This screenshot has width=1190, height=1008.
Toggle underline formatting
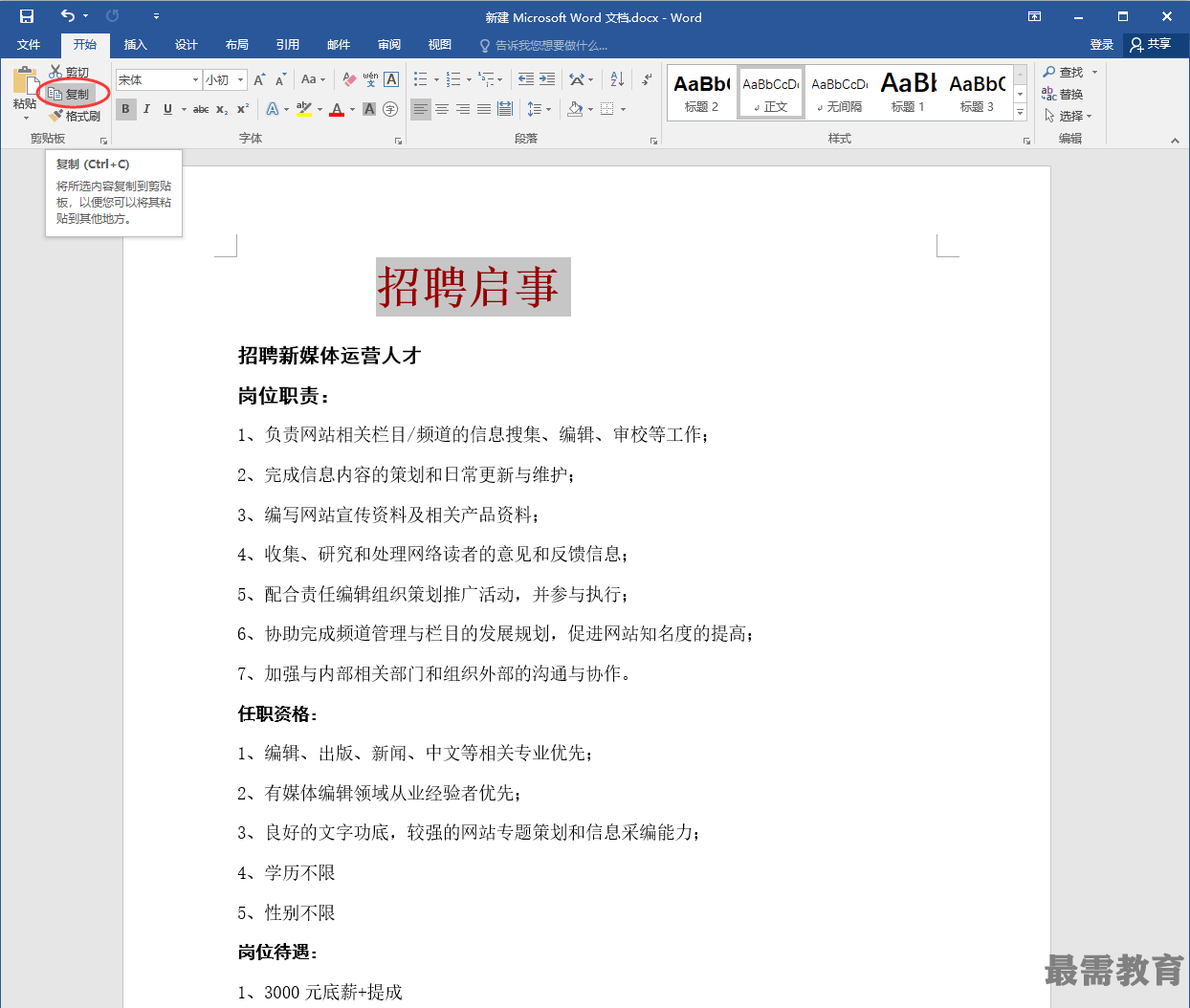pyautogui.click(x=167, y=109)
